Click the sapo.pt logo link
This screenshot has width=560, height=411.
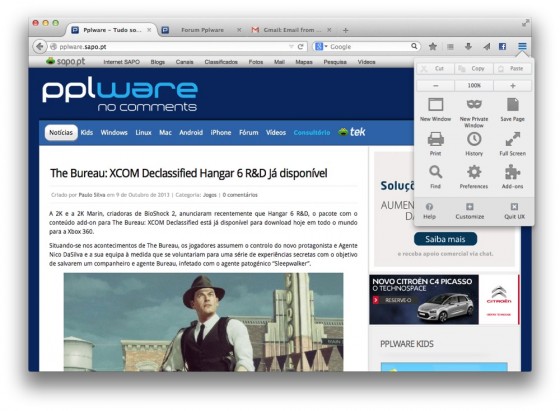pyautogui.click(x=66, y=61)
